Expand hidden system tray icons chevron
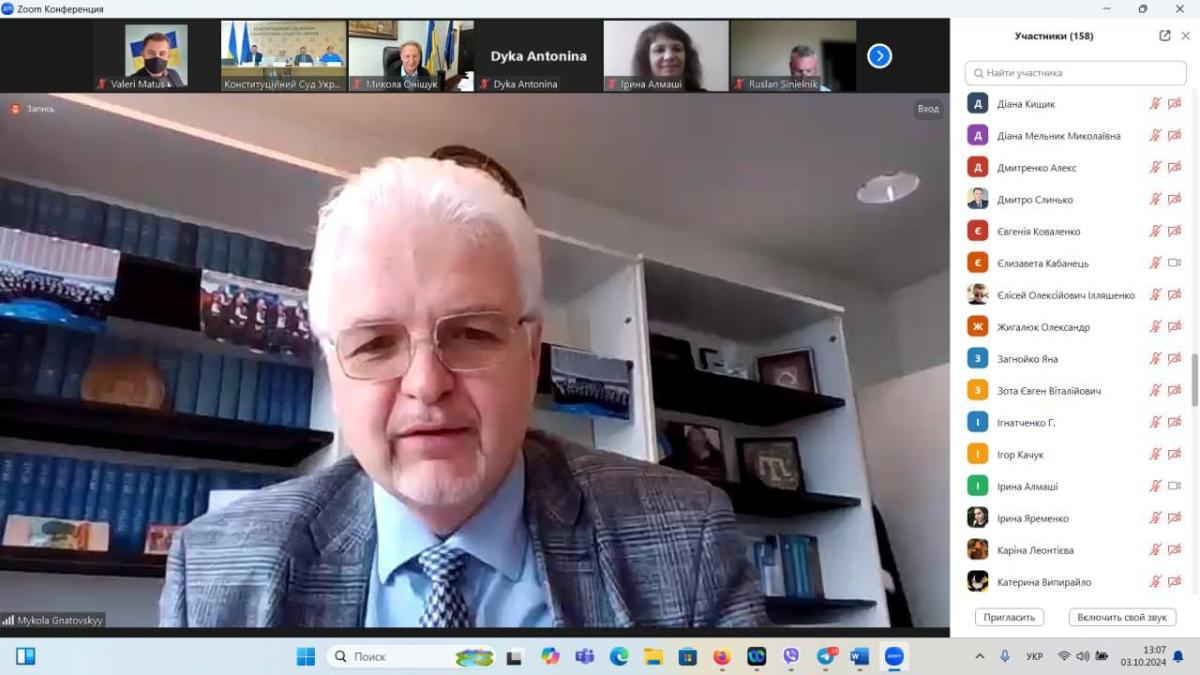1200x675 pixels. [x=979, y=656]
